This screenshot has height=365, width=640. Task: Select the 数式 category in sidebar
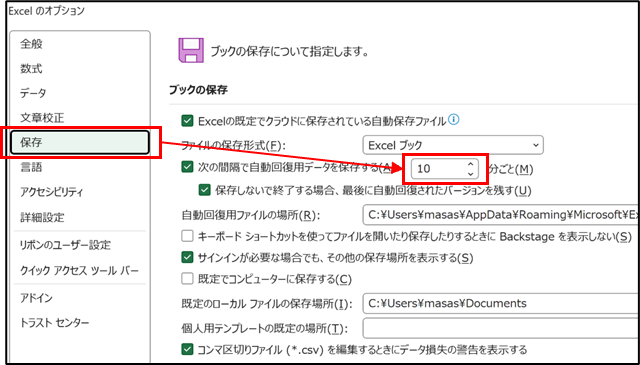coord(31,69)
